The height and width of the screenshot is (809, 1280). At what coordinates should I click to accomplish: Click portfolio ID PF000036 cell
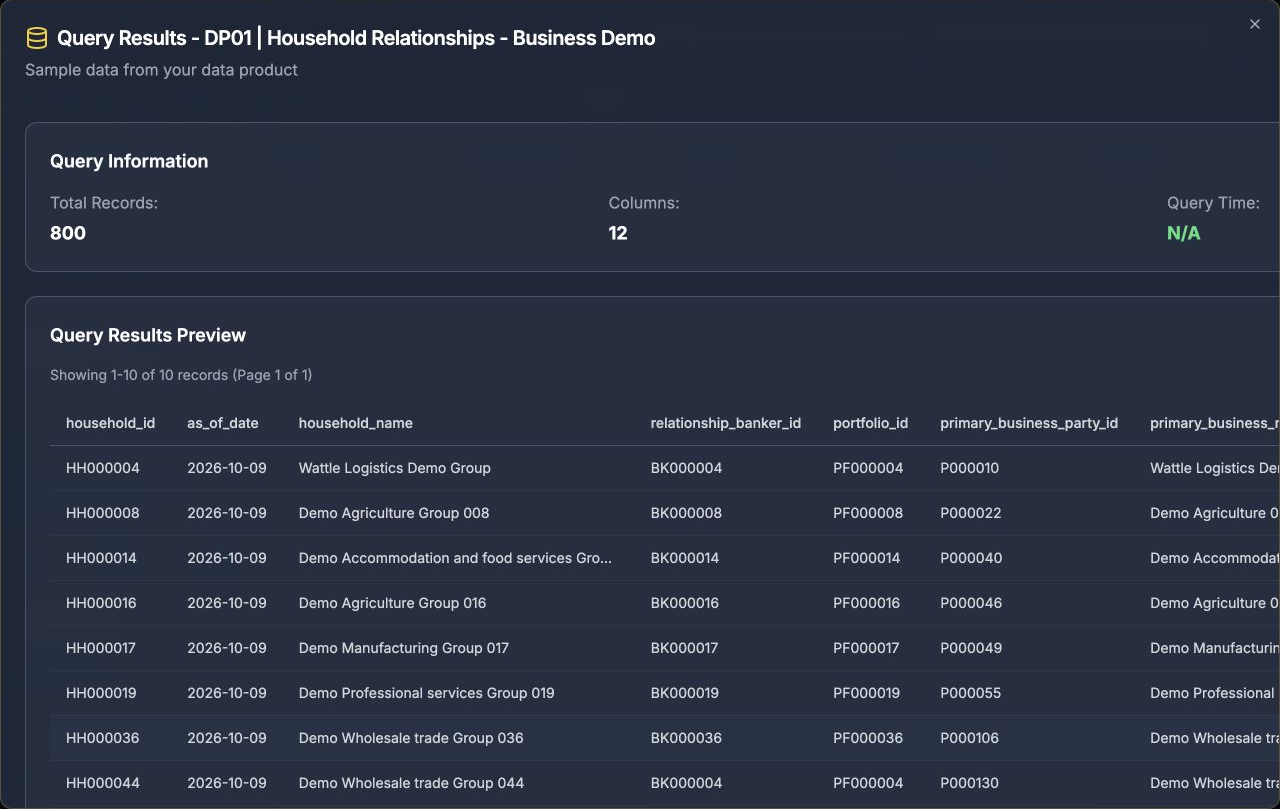tap(868, 738)
